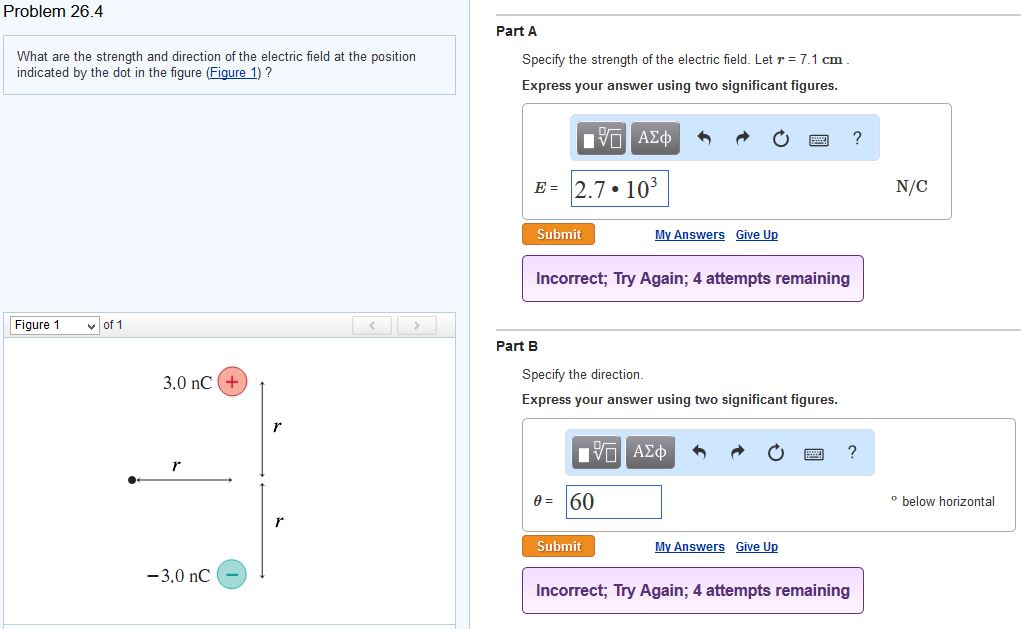Screen dimensions: 1021x629
Task: Open the Figure 1 selector dropdown
Action: click(55, 325)
